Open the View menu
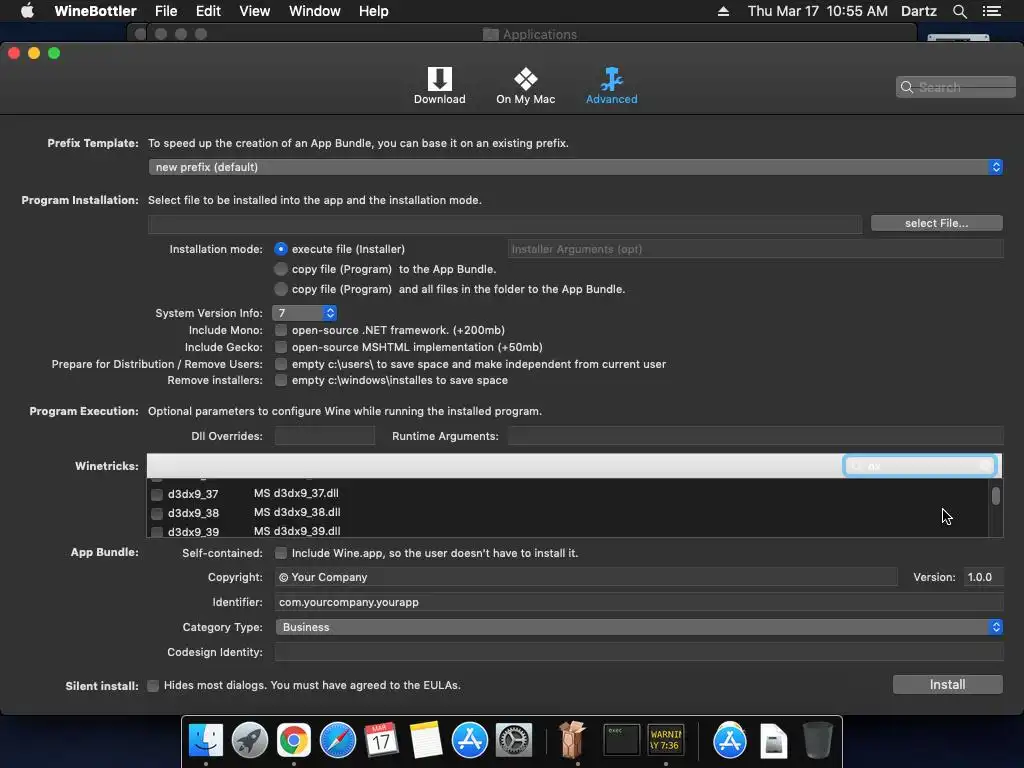The image size is (1024, 768). (x=255, y=11)
